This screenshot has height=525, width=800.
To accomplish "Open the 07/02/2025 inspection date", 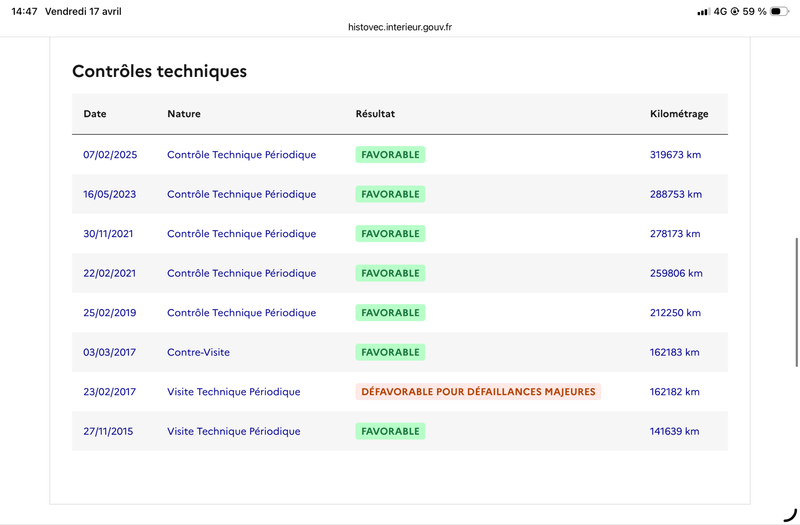I will pyautogui.click(x=110, y=155).
